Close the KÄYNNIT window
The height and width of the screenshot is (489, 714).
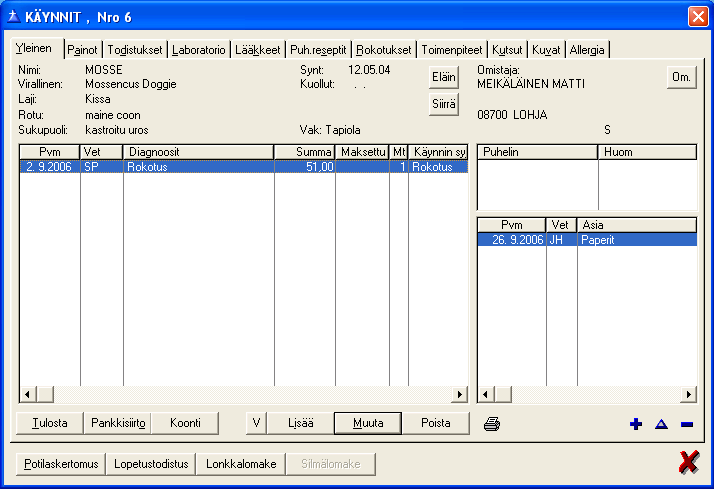698,17
